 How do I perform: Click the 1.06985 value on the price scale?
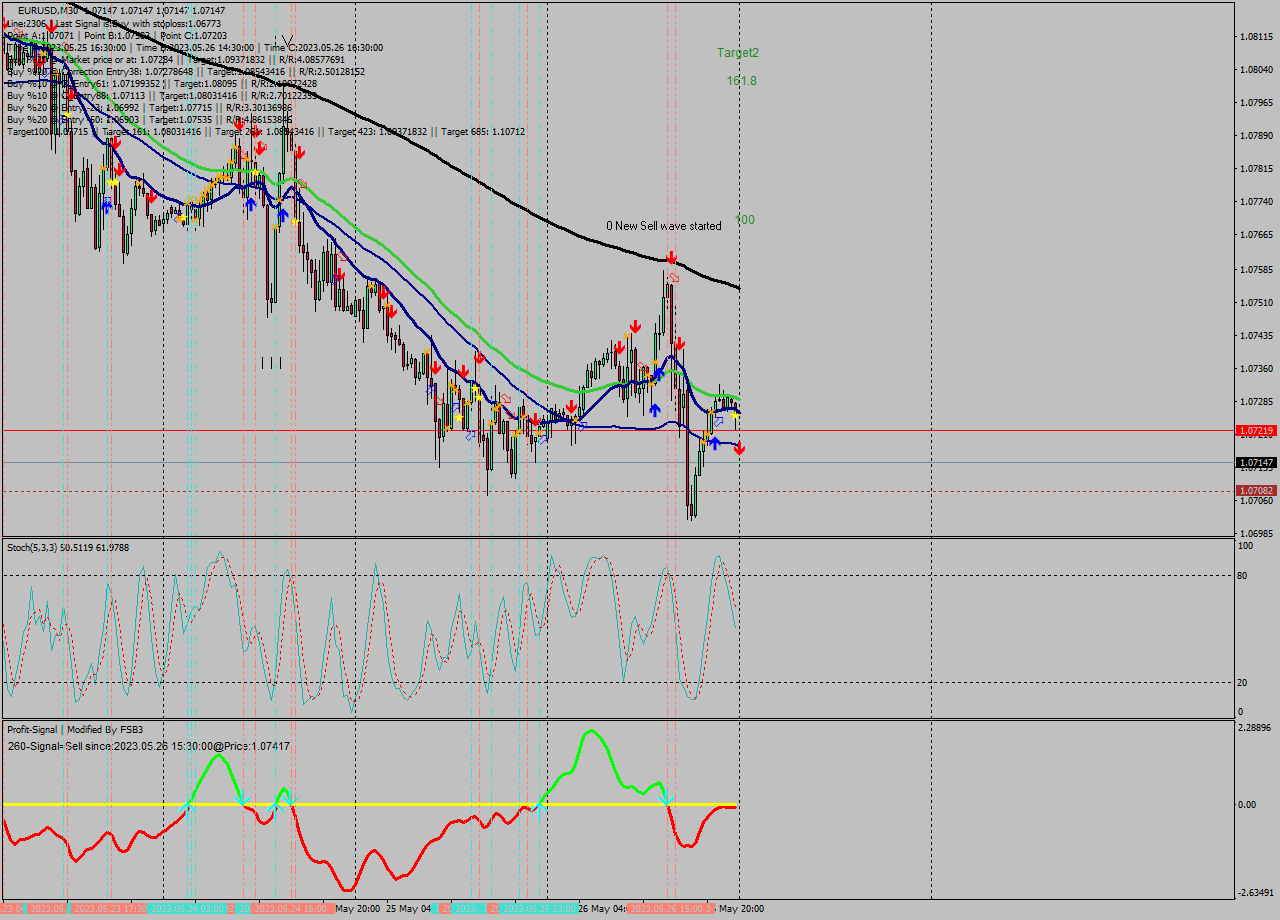(1257, 534)
